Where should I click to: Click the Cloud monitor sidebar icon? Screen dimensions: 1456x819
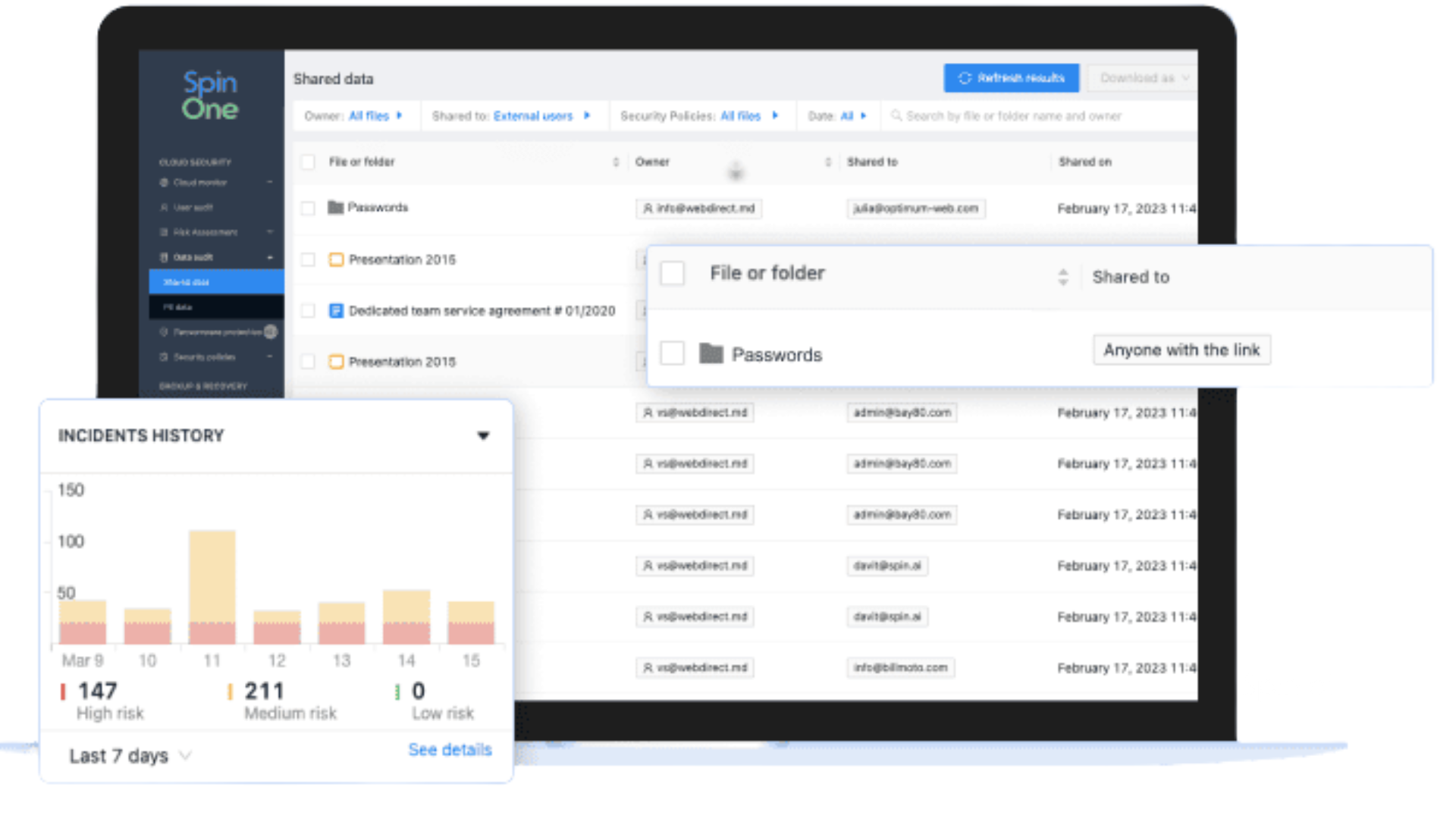(x=164, y=183)
